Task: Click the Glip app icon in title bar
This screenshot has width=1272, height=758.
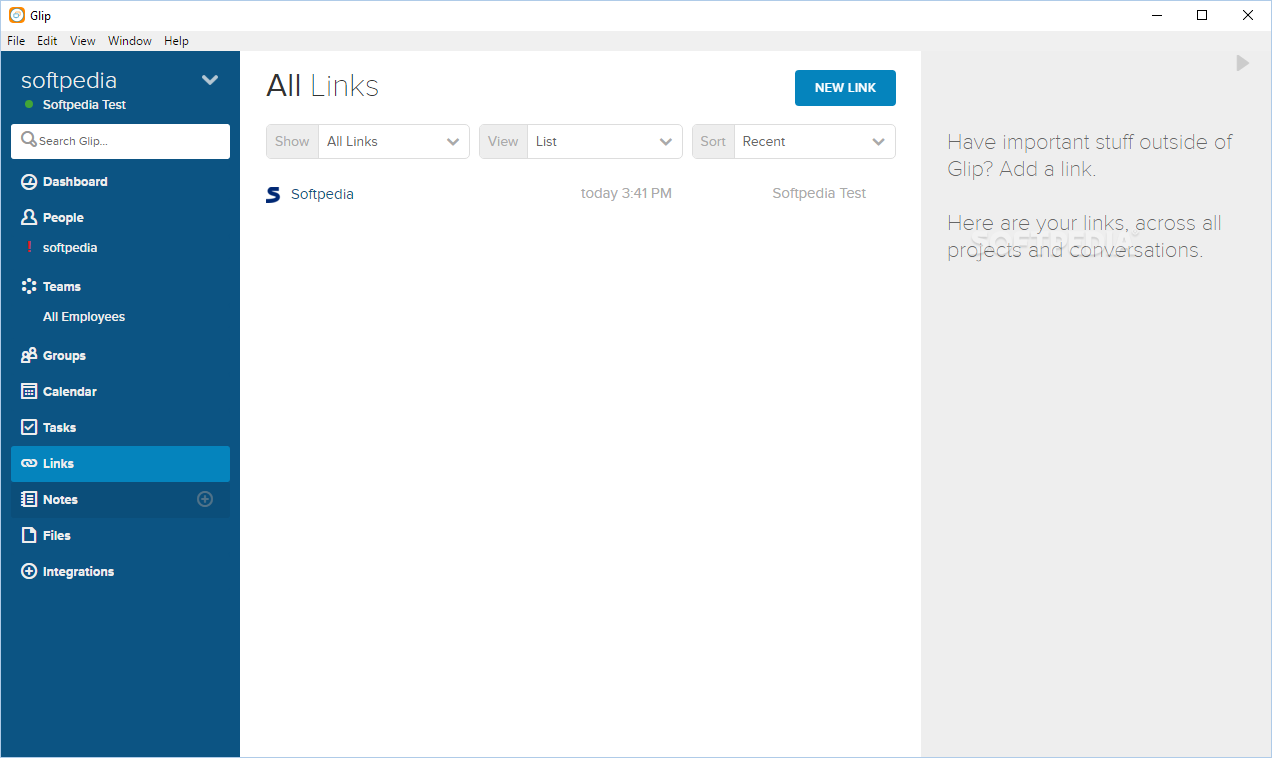Action: [x=16, y=15]
